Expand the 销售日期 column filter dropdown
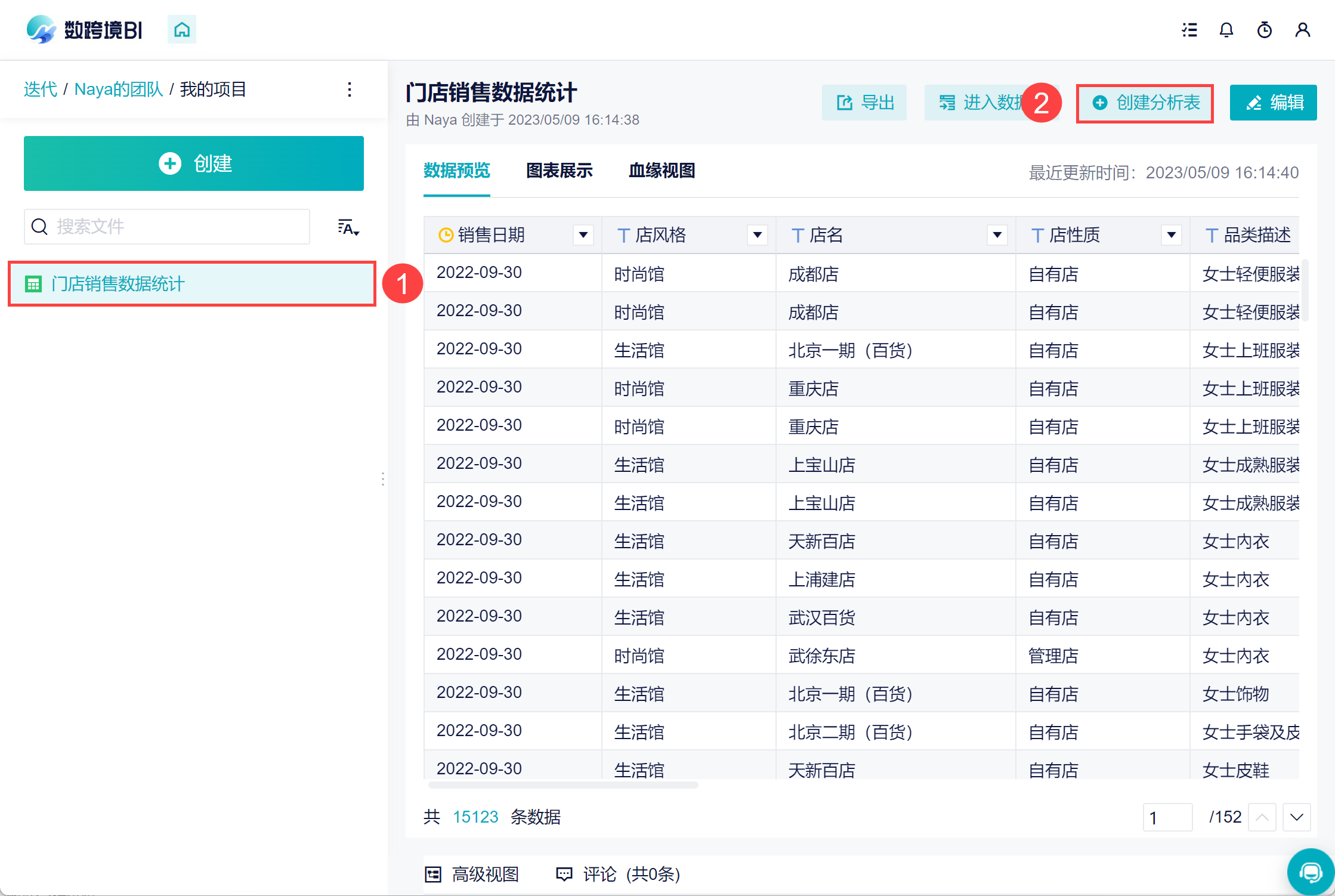1335x896 pixels. (x=583, y=235)
